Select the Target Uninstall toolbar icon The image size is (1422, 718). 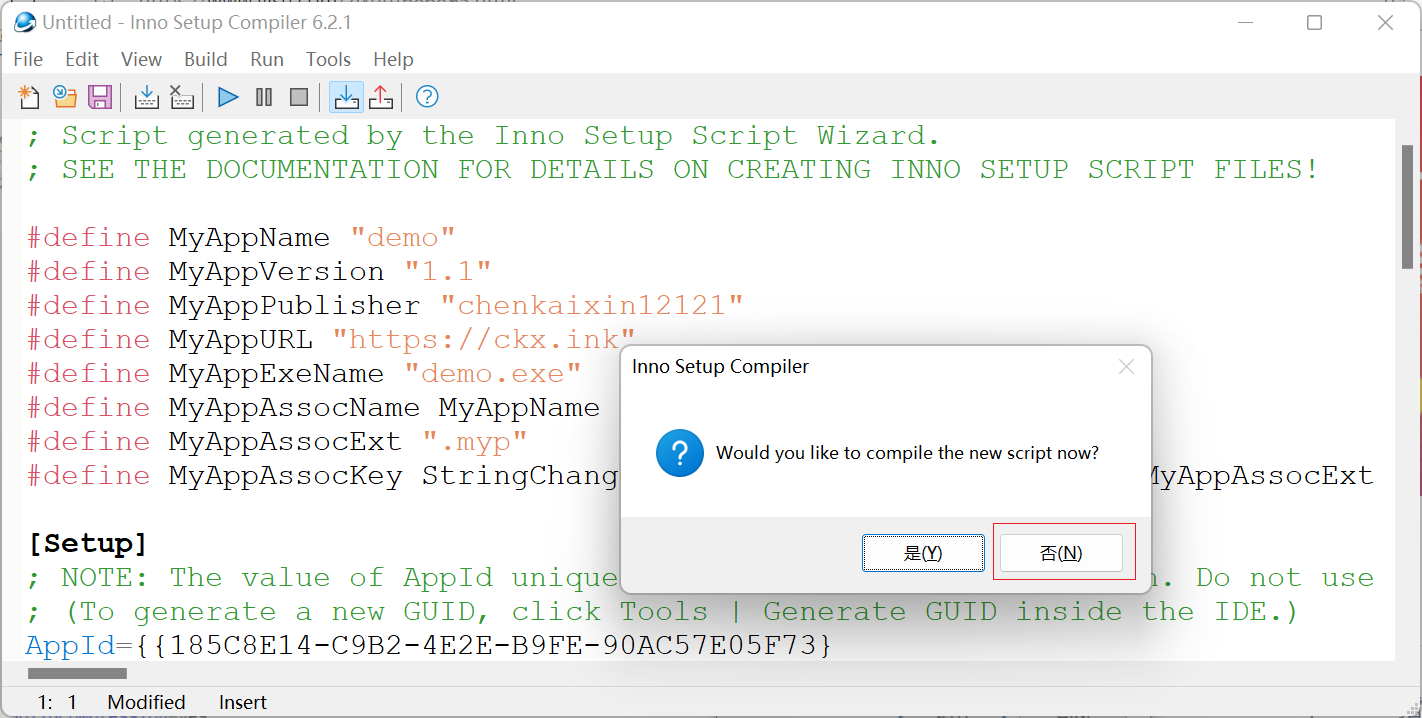click(381, 97)
